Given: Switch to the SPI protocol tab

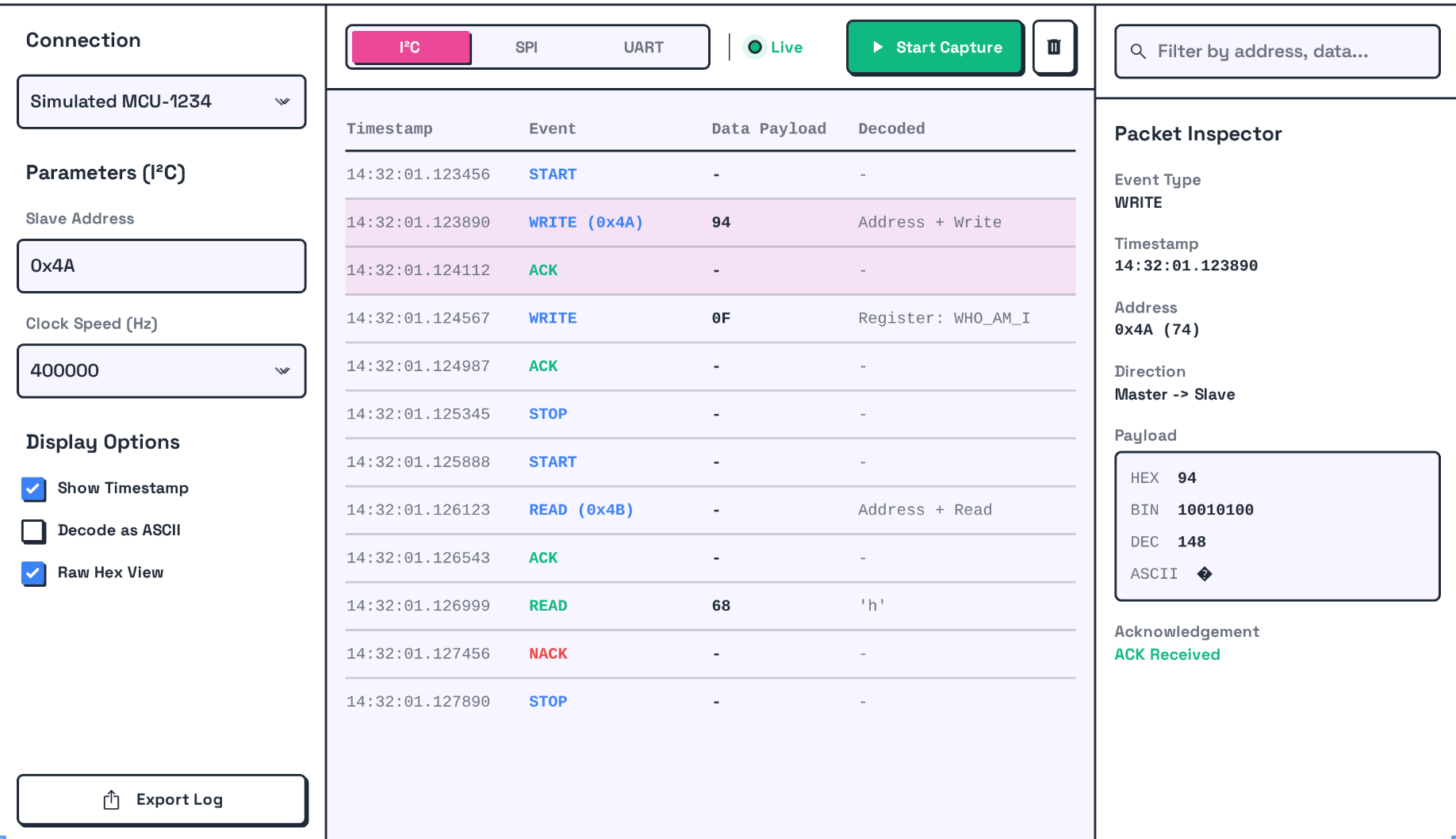Looking at the screenshot, I should coord(527,48).
